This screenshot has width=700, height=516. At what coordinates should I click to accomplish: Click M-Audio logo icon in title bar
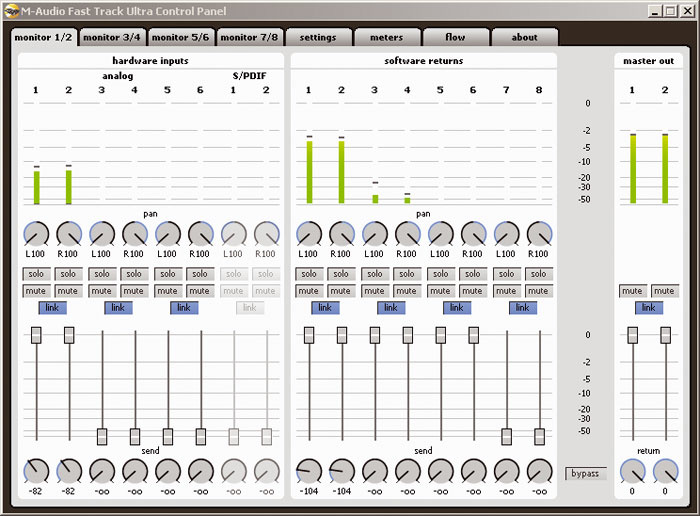[11, 10]
